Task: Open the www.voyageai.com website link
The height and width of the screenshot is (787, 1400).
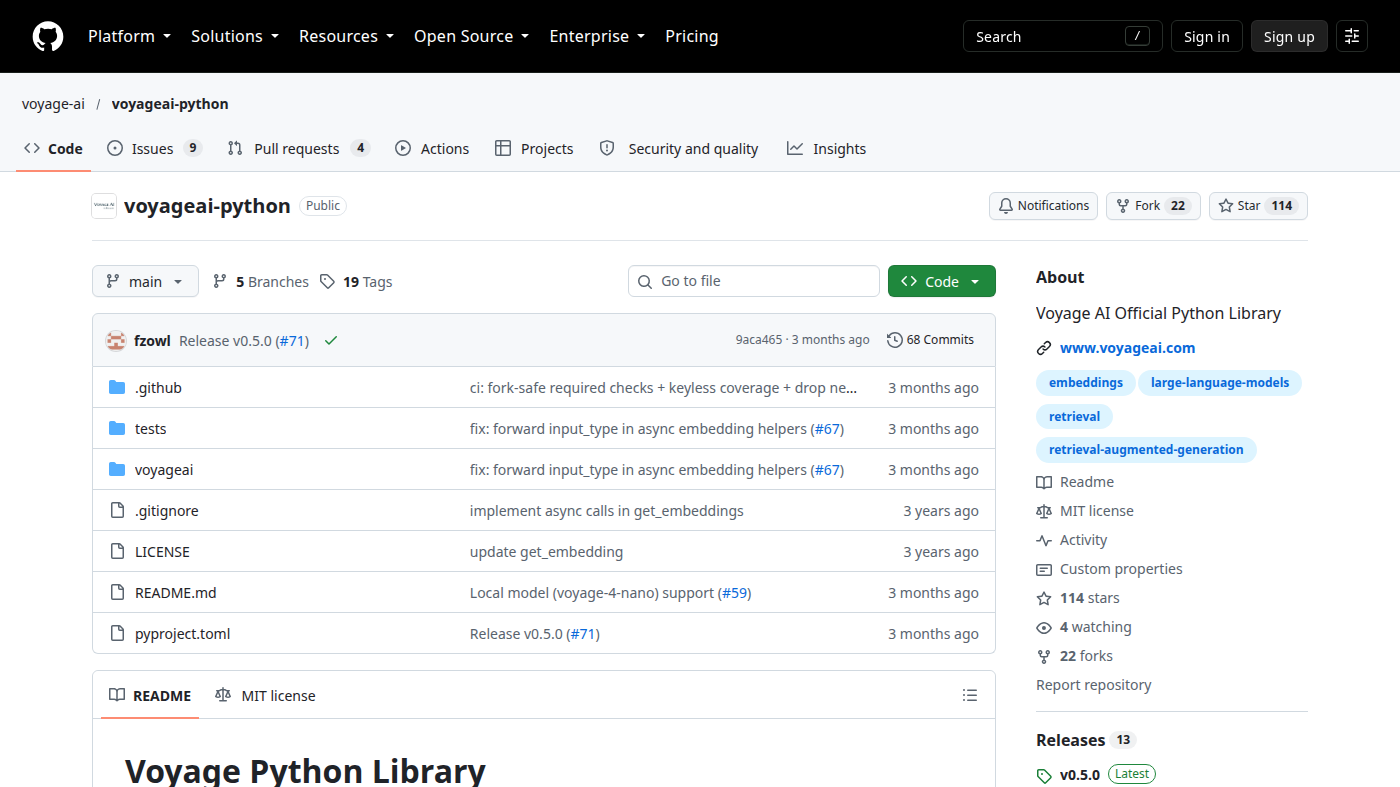Action: pos(1128,348)
